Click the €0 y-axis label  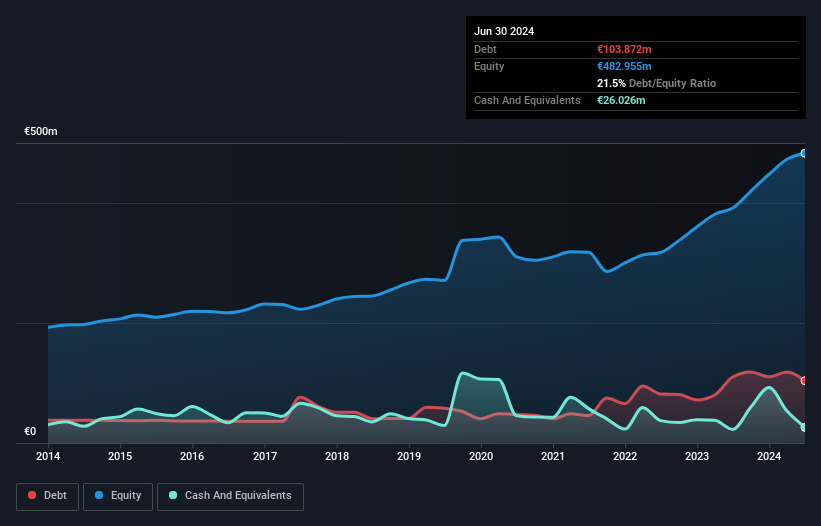(x=30, y=431)
